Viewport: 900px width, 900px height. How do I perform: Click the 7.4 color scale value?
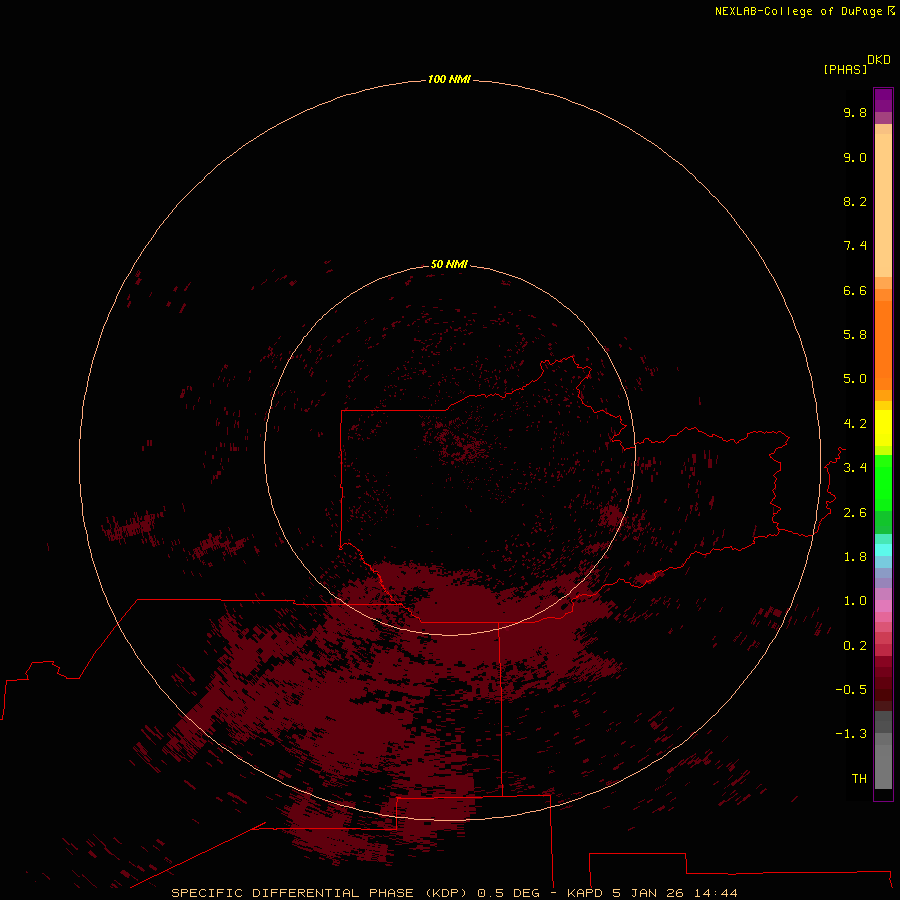click(855, 246)
